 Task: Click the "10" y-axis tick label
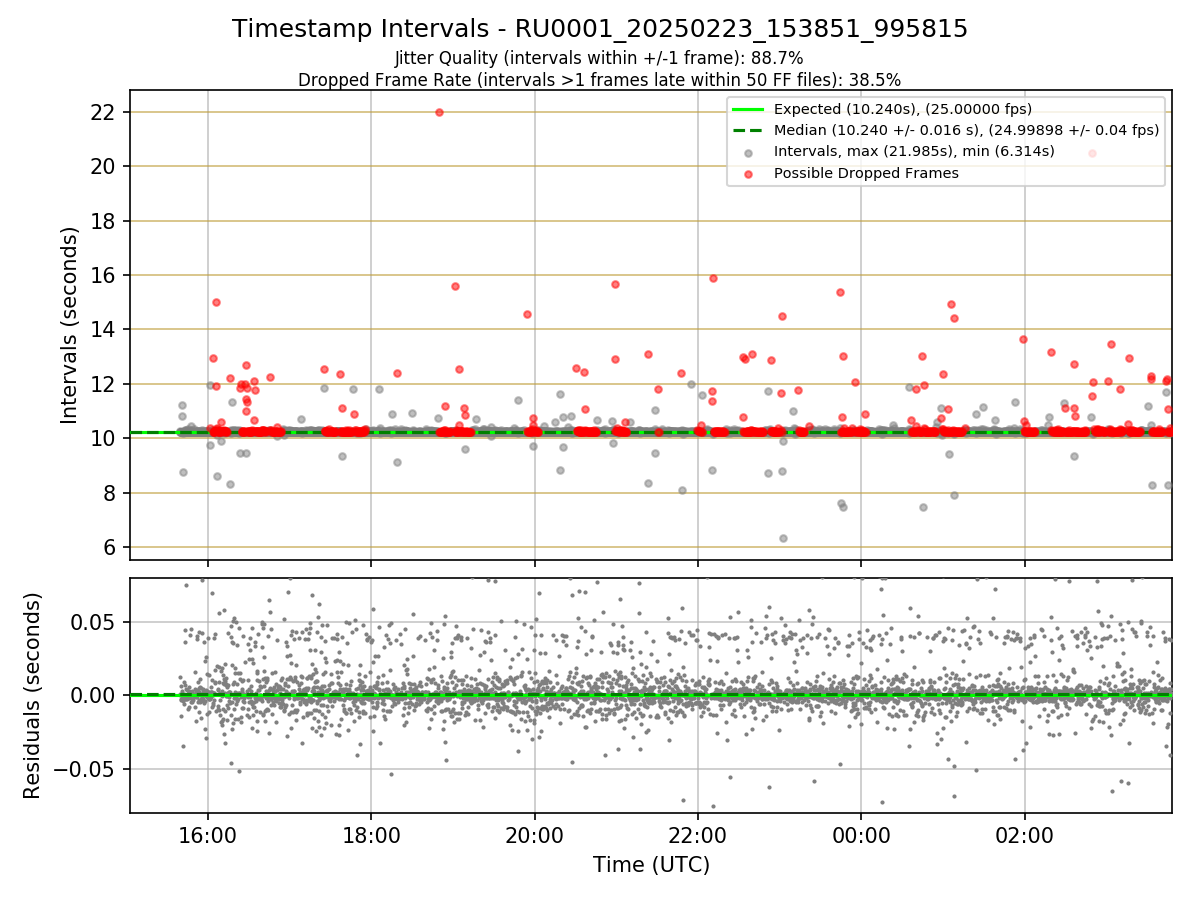(104, 439)
